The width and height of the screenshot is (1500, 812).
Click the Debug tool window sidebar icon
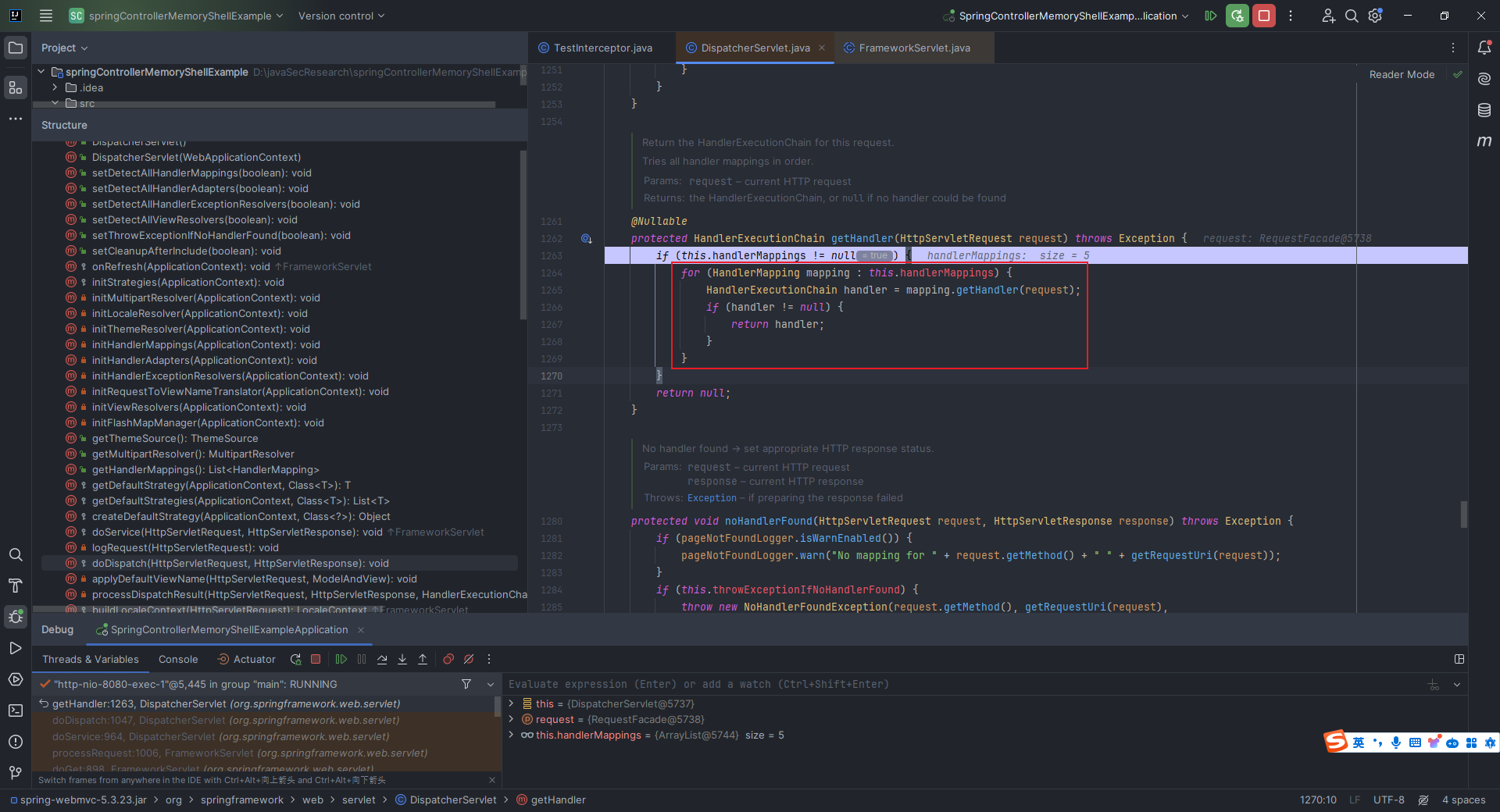[x=16, y=617]
